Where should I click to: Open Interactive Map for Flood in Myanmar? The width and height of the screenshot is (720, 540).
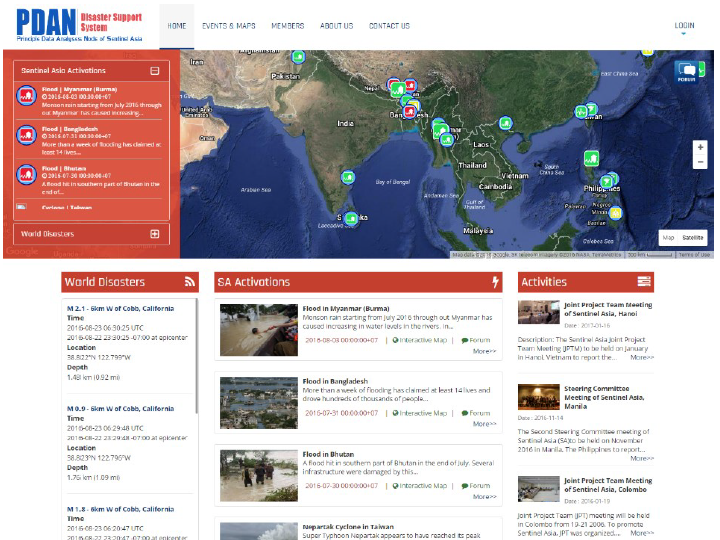(x=420, y=340)
